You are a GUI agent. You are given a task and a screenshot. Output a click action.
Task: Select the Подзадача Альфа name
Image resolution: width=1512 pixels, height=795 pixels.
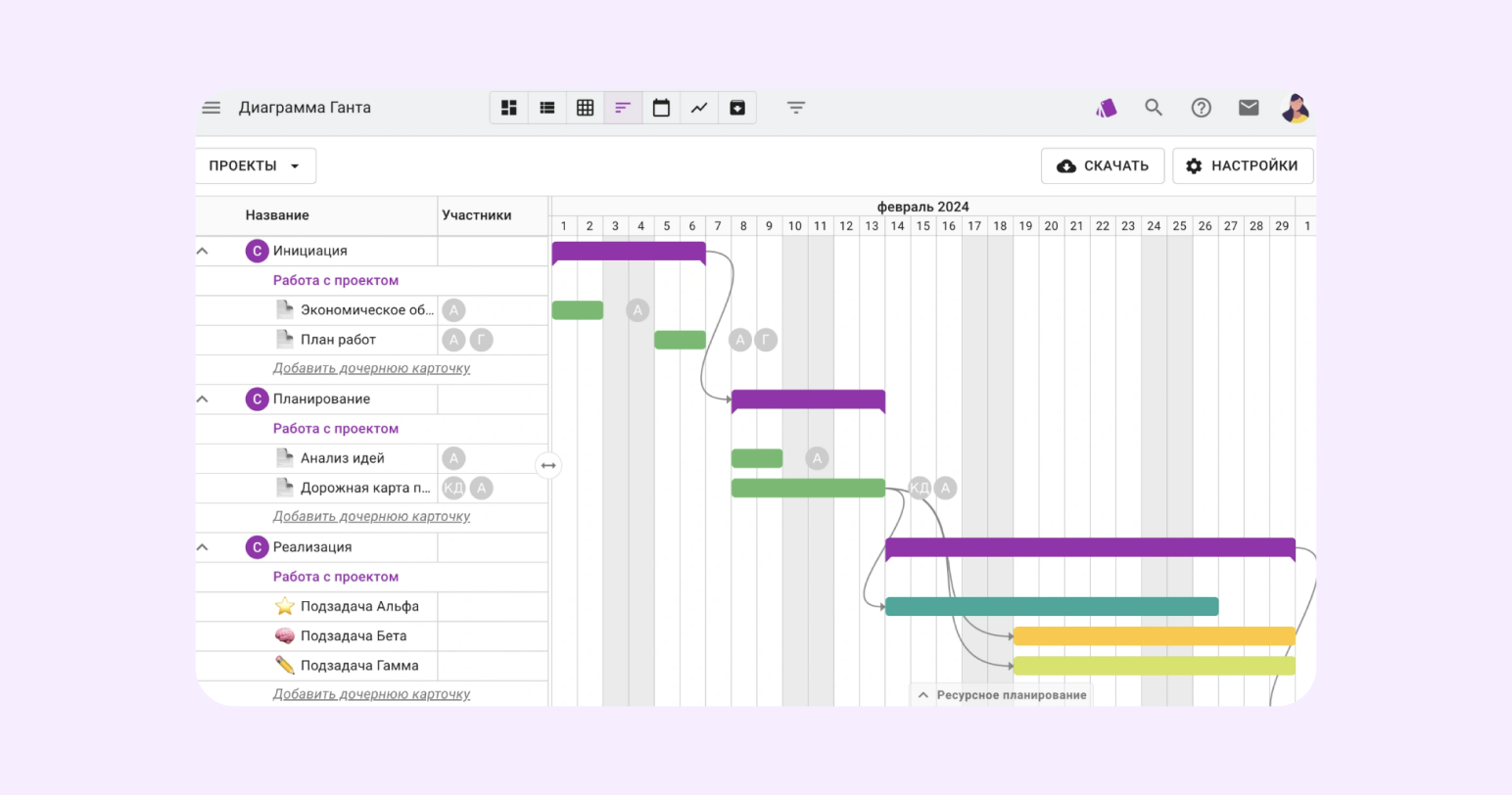point(359,606)
